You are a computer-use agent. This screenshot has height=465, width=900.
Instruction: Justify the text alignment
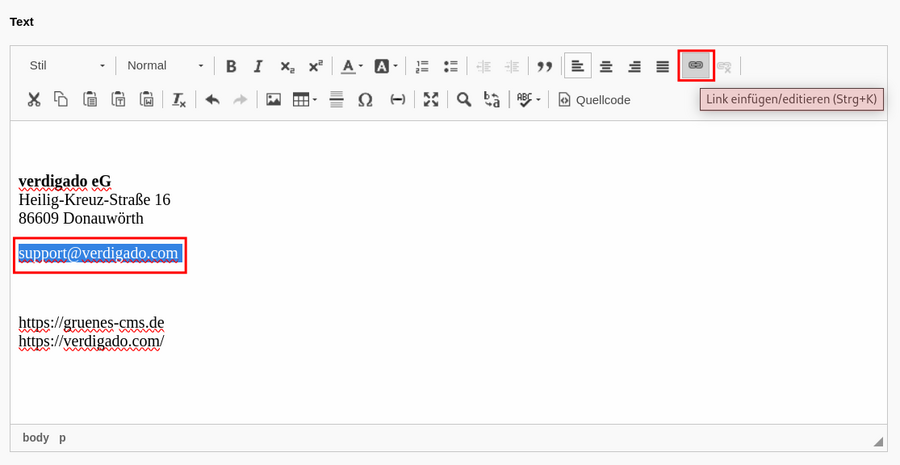point(662,66)
